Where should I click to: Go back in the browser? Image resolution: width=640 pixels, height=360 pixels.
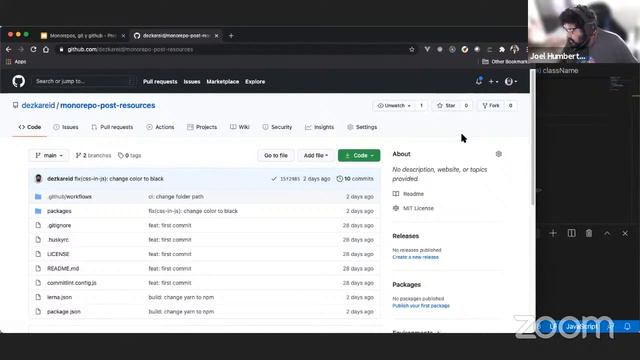pos(9,49)
